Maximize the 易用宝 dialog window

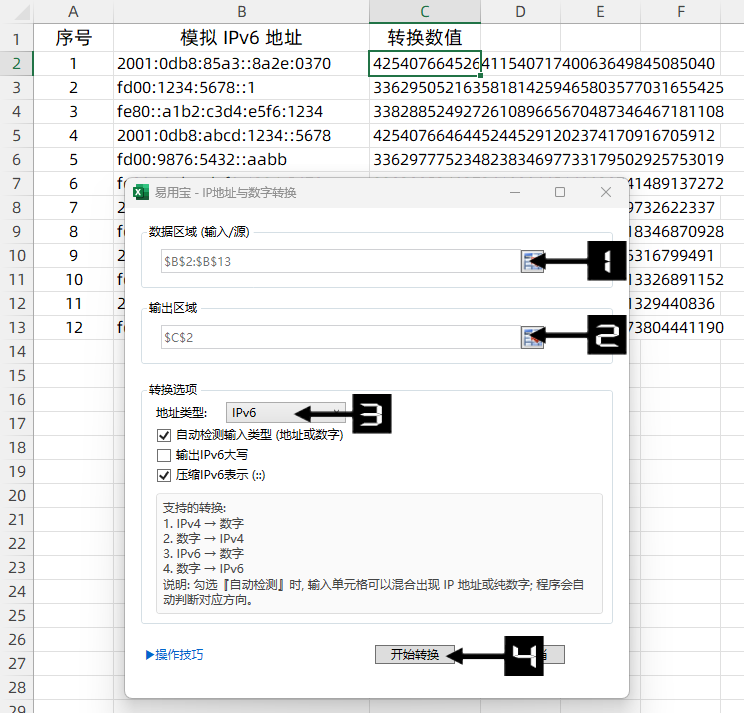pyautogui.click(x=560, y=192)
